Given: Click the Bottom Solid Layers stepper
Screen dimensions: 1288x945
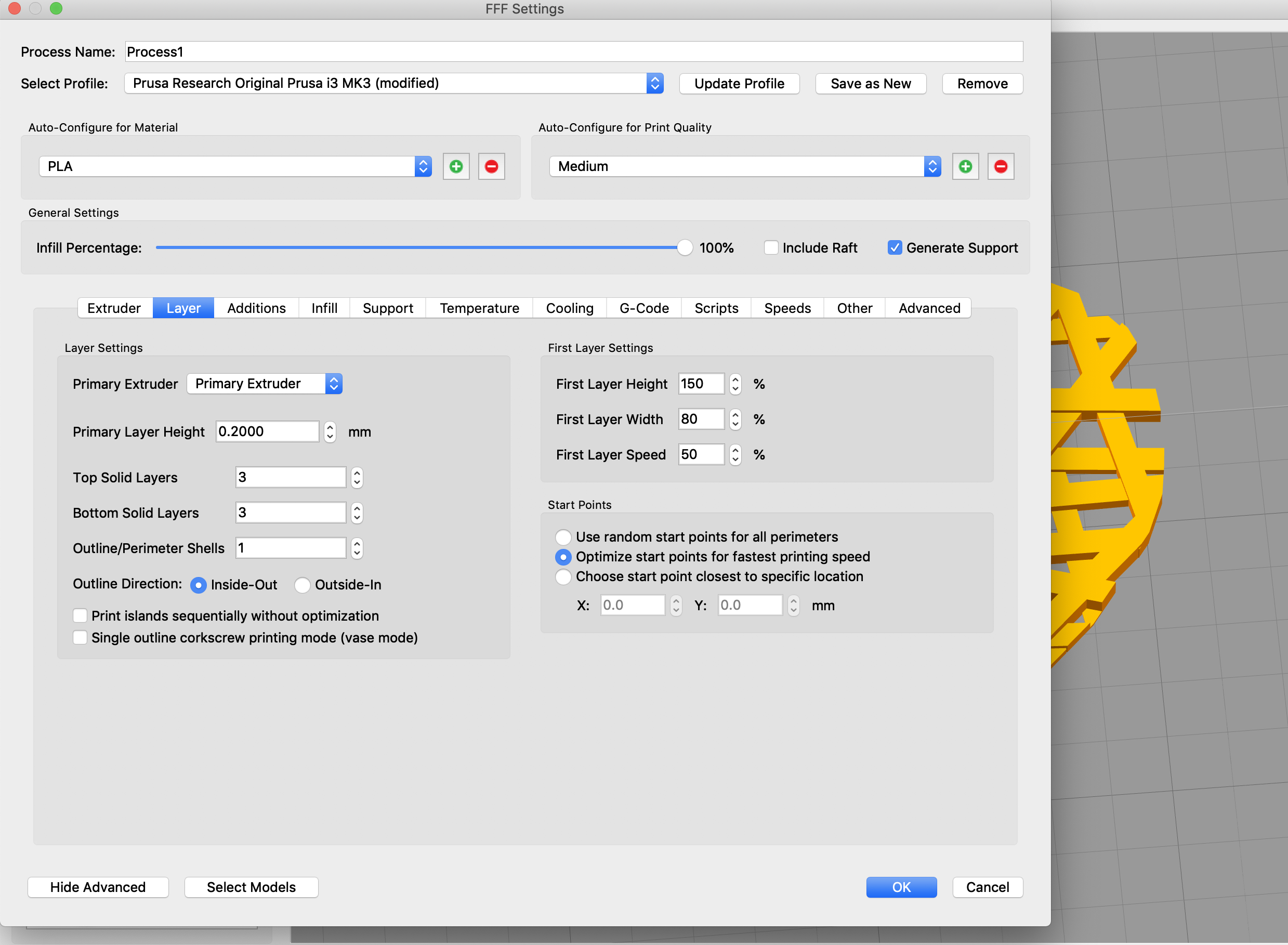Looking at the screenshot, I should coord(357,513).
